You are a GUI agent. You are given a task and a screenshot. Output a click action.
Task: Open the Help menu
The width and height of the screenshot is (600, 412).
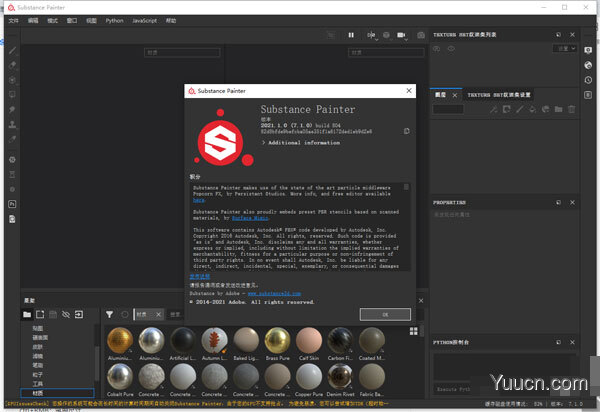171,21
